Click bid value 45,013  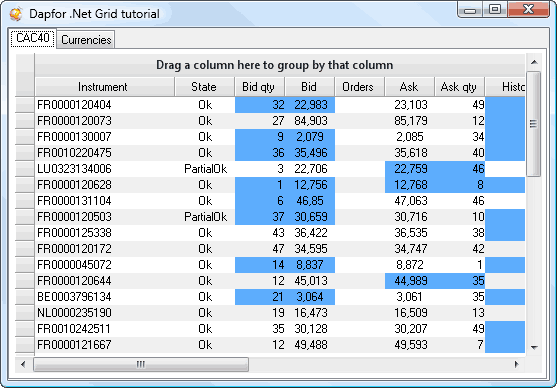(x=311, y=281)
